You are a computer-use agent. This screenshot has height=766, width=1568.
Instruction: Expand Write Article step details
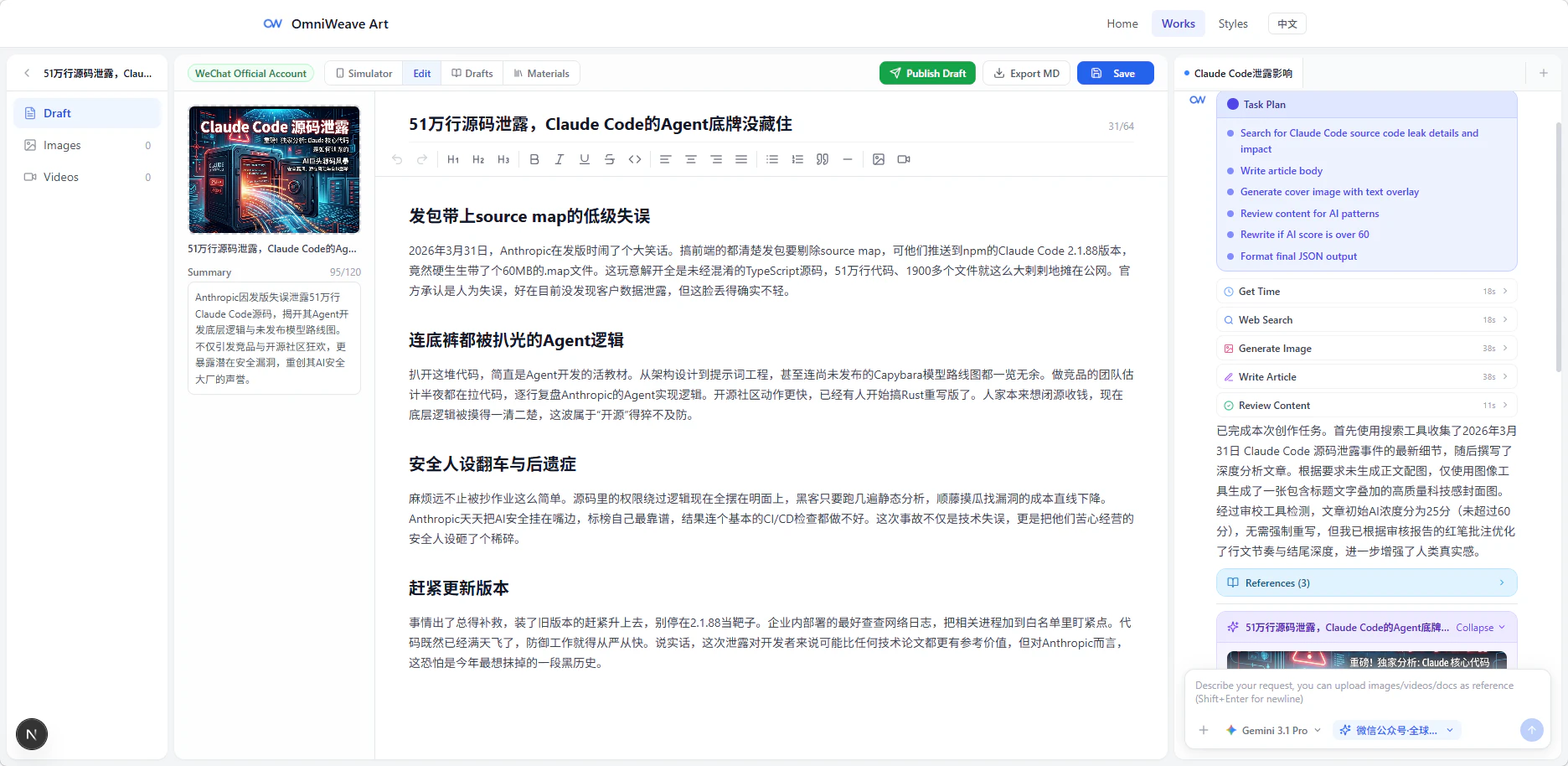point(1366,377)
